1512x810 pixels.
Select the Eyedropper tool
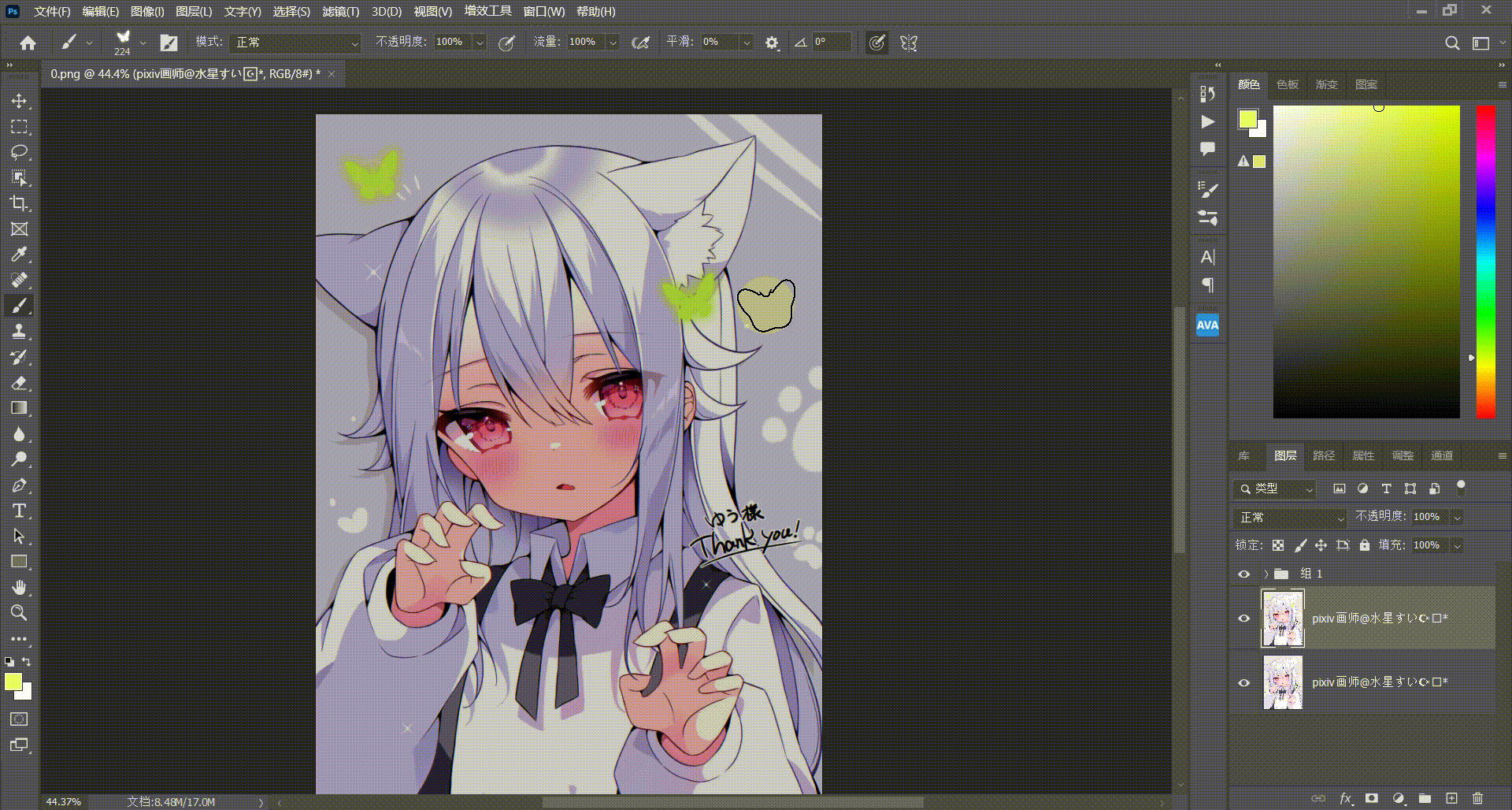(x=19, y=255)
